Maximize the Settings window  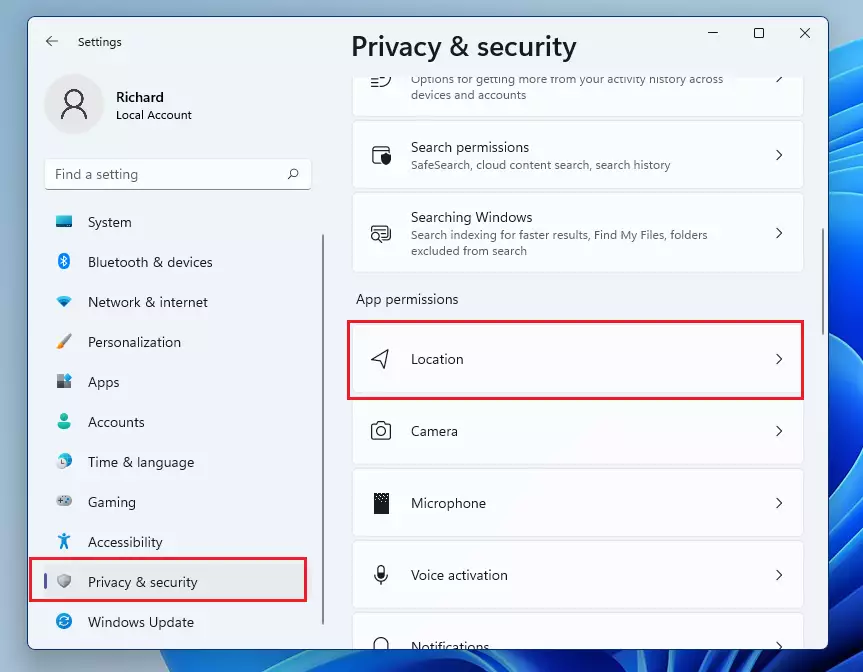(x=759, y=33)
